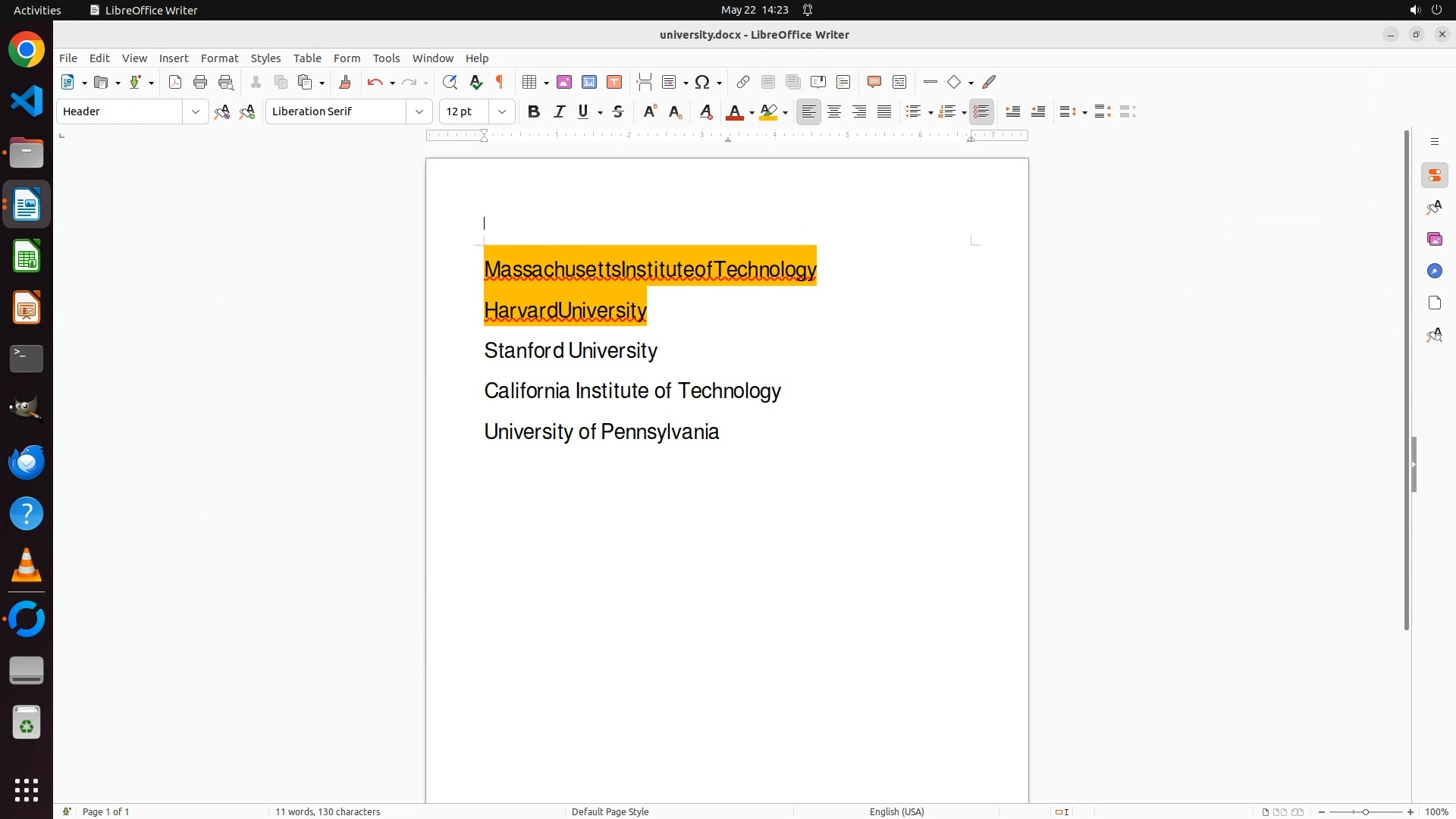
Task: Open the Format menu
Action: pyautogui.click(x=219, y=58)
